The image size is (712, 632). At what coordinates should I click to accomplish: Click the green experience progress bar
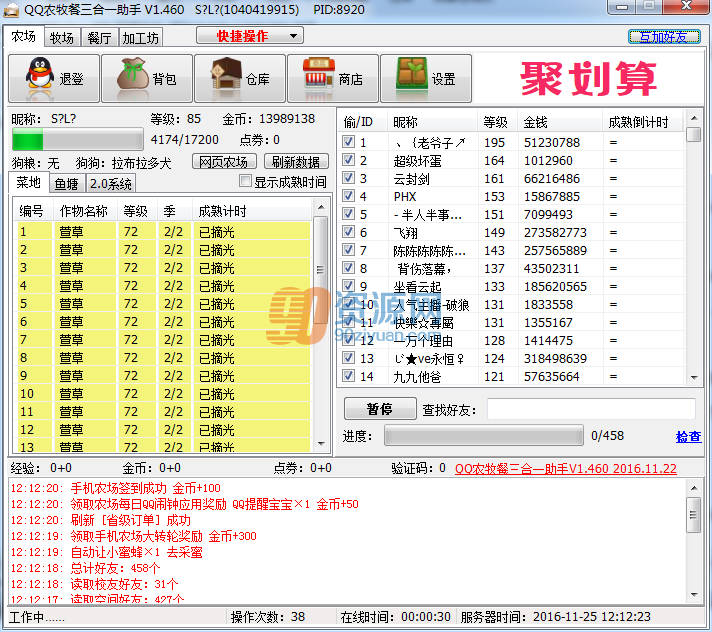click(77, 139)
